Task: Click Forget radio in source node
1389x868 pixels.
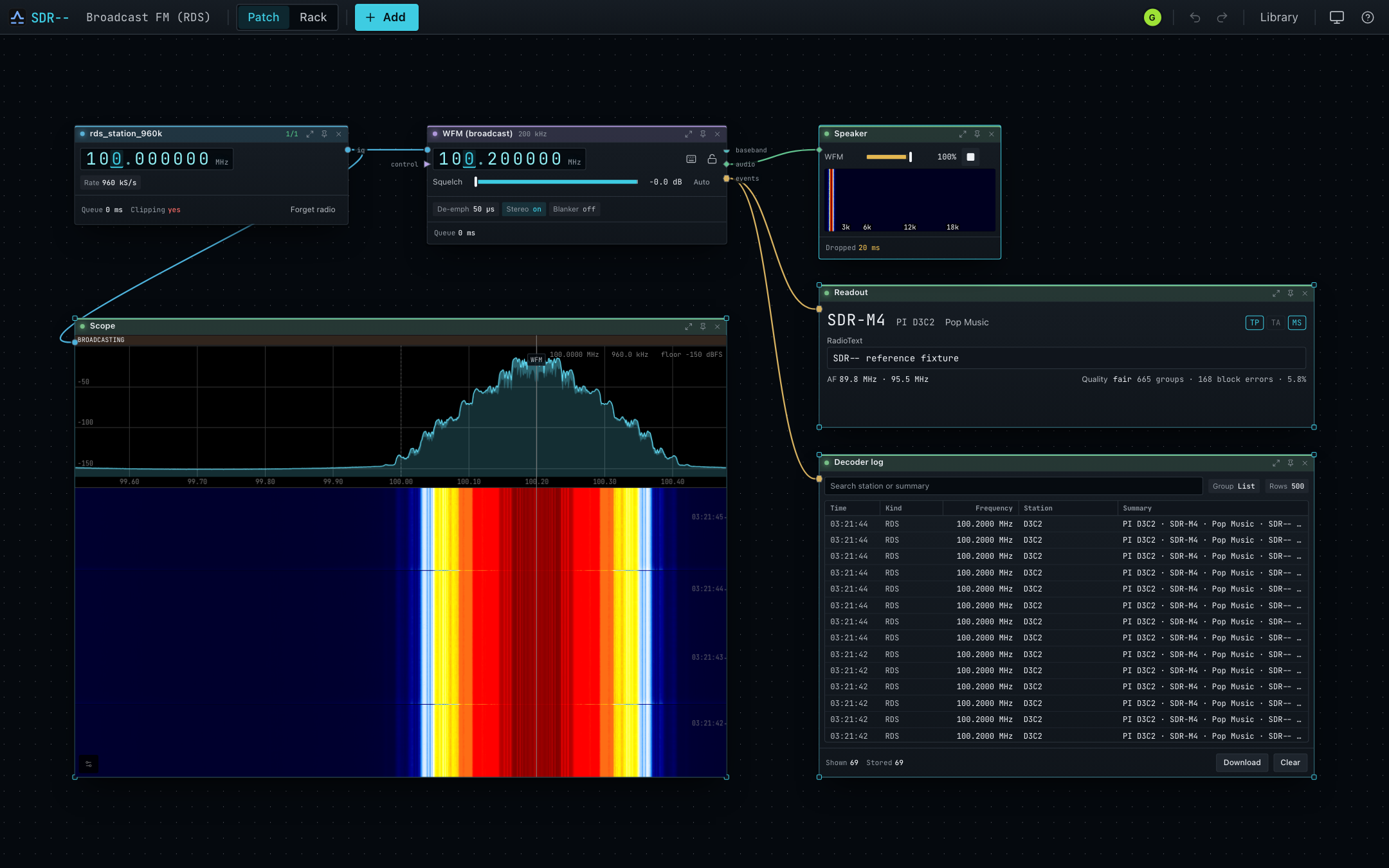Action: point(313,210)
